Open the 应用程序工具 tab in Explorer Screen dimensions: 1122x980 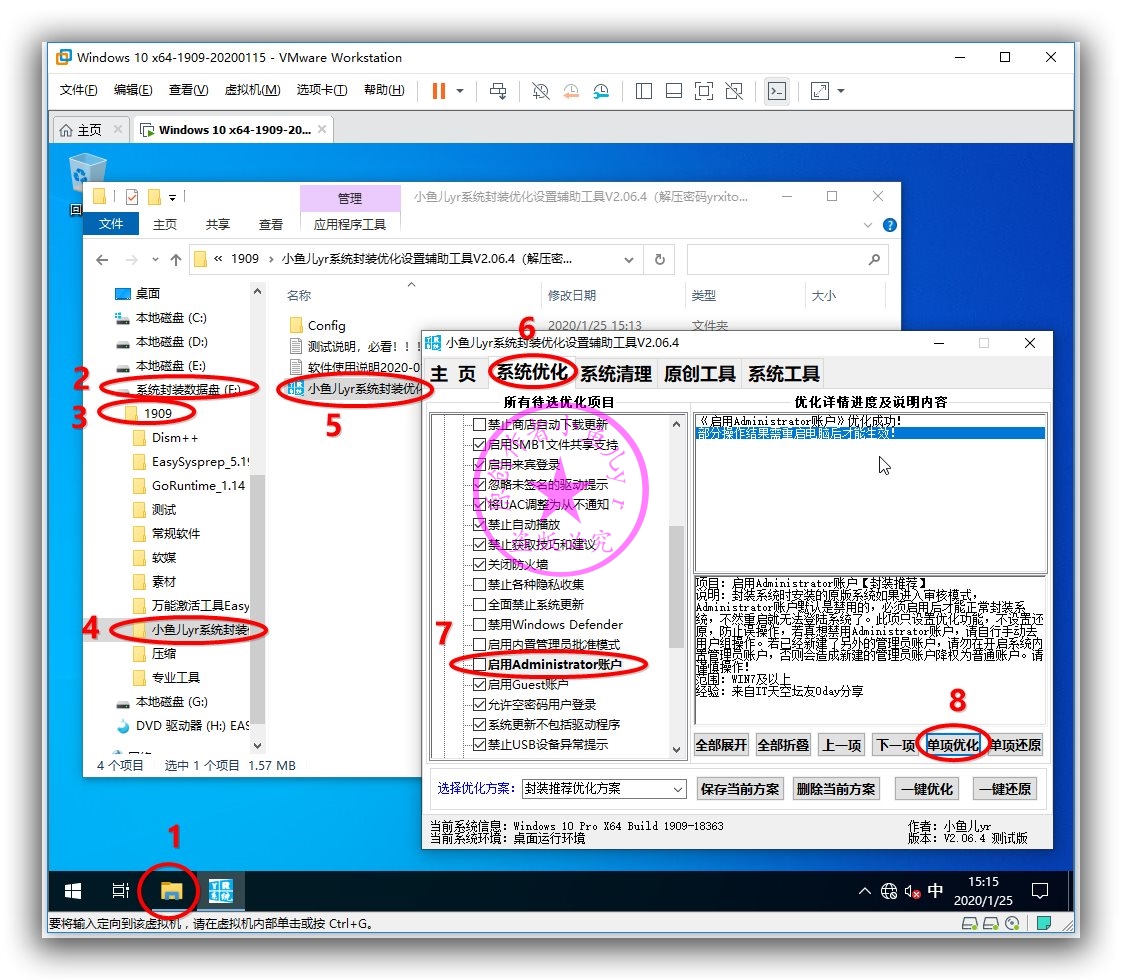click(x=349, y=225)
